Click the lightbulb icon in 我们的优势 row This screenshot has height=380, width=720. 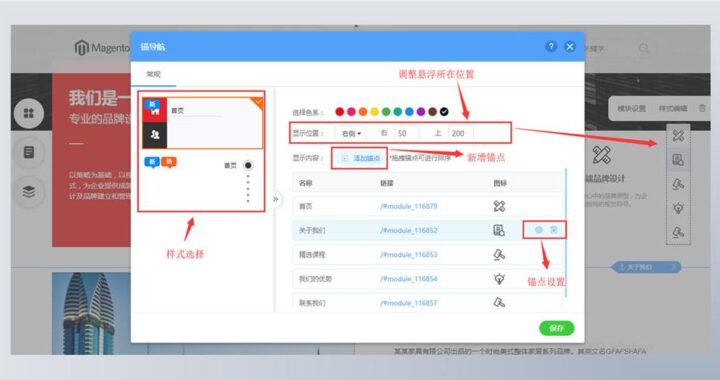click(499, 279)
